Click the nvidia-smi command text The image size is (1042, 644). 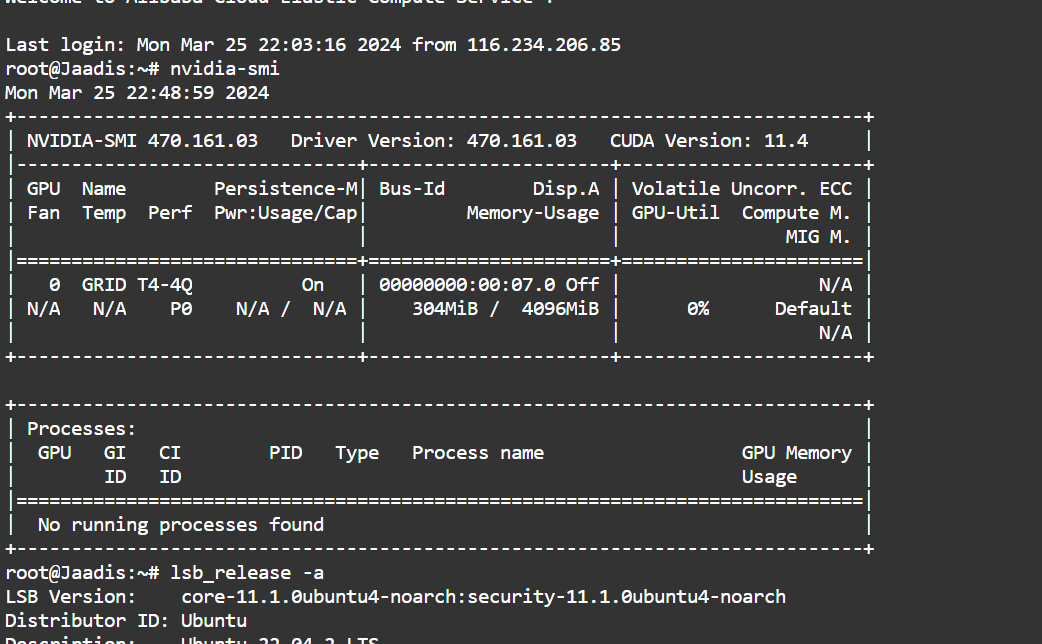coord(224,69)
